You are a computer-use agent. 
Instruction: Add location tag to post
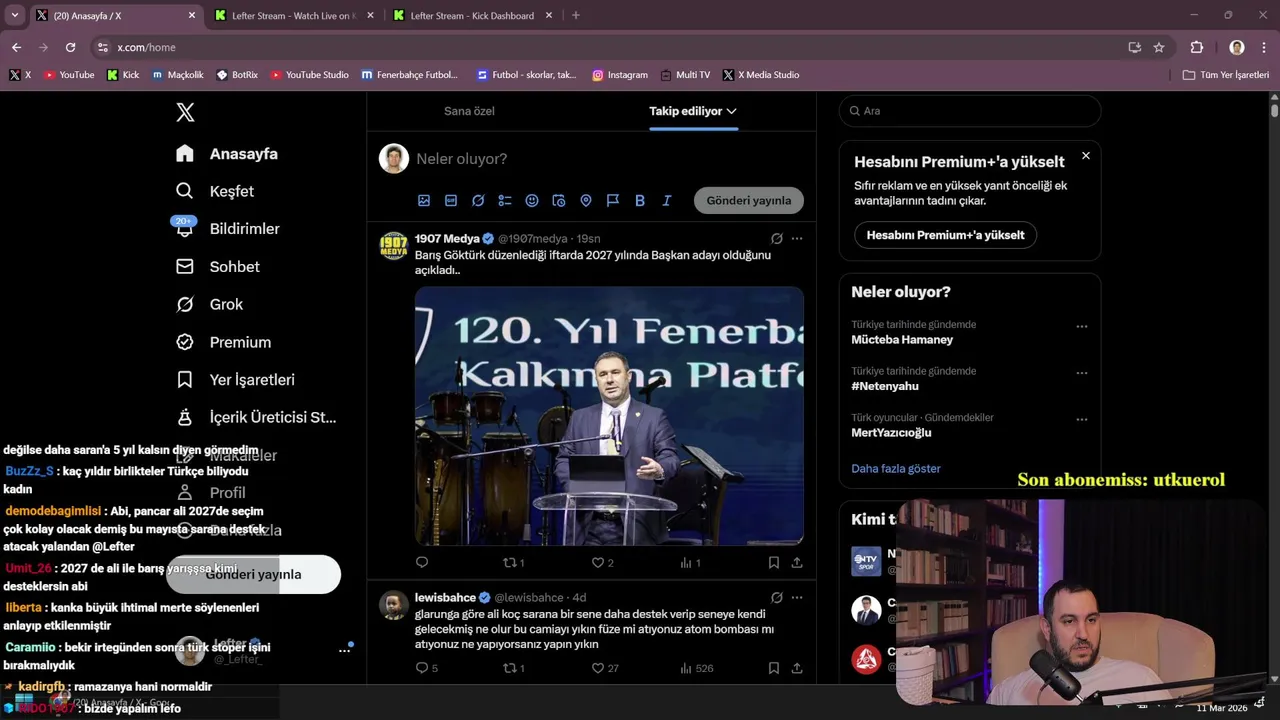586,201
